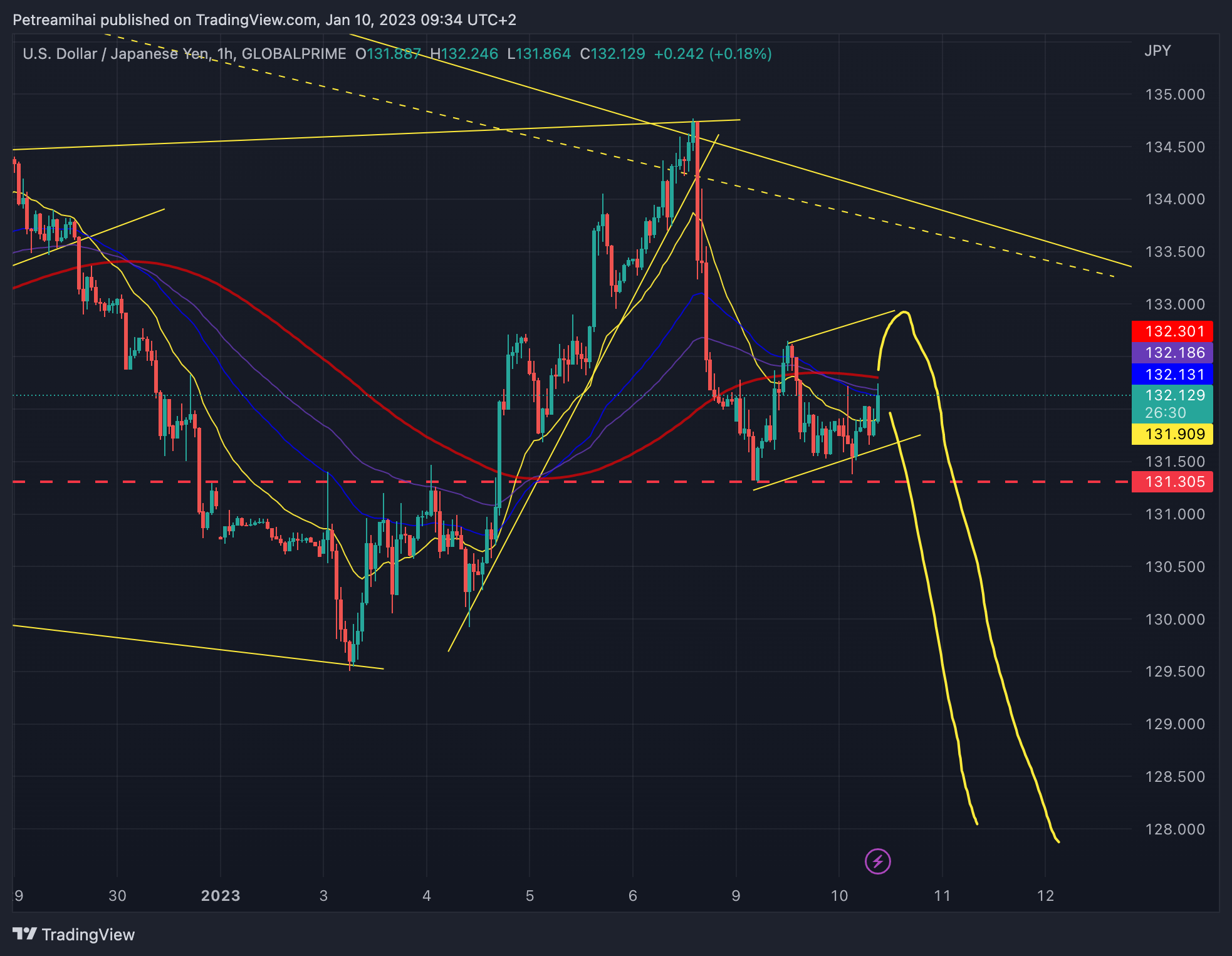Click the 134.500 price axis label
Viewport: 1232px width, 956px height.
point(1175,147)
